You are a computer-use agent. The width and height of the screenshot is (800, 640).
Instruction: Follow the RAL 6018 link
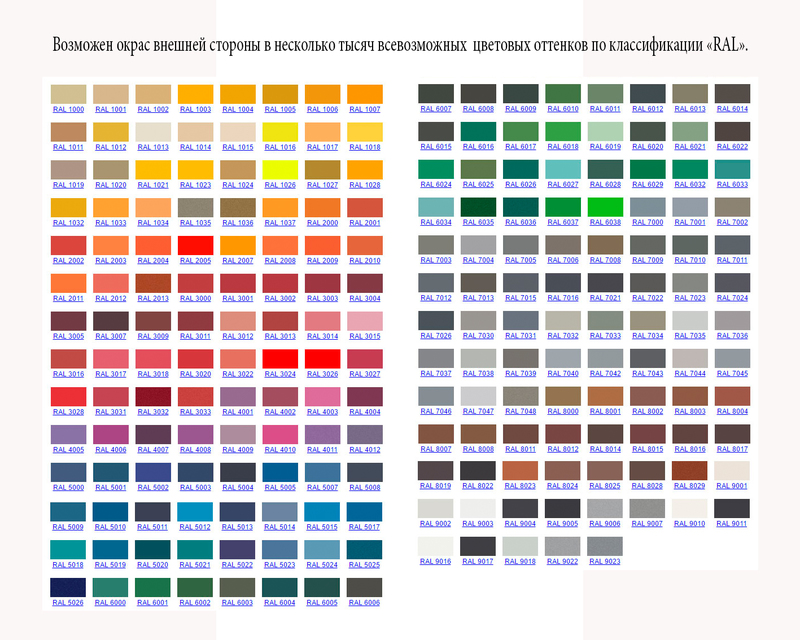562,147
